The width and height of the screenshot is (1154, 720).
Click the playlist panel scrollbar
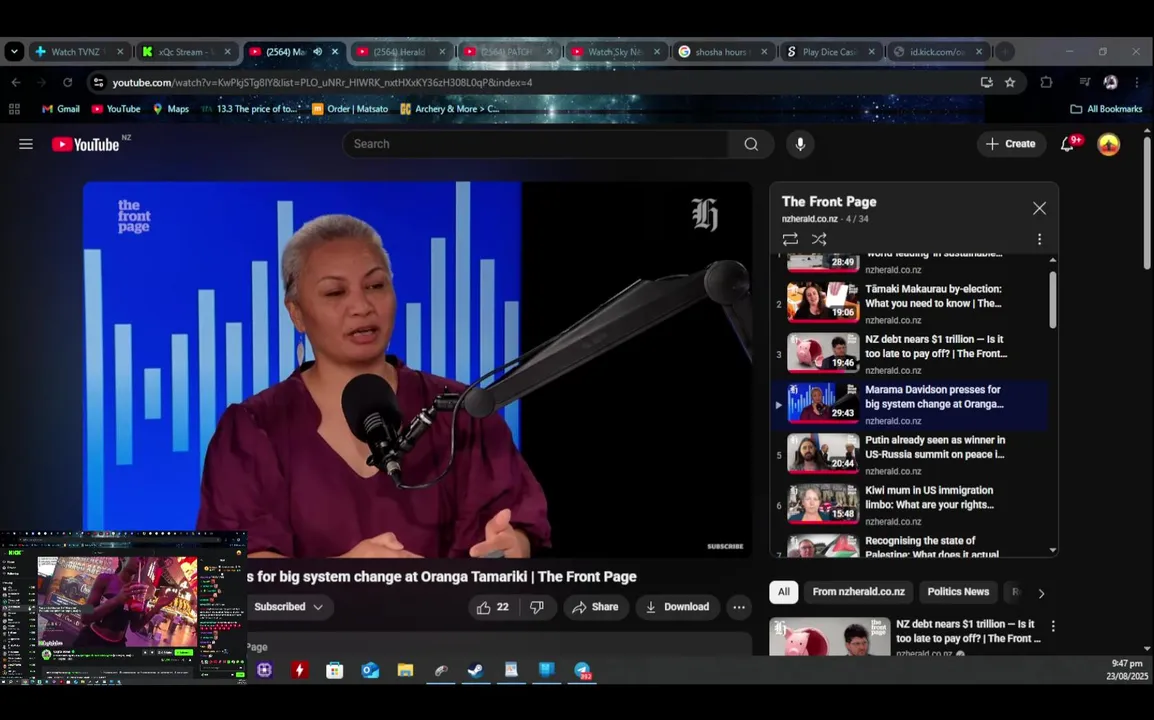pos(1052,300)
